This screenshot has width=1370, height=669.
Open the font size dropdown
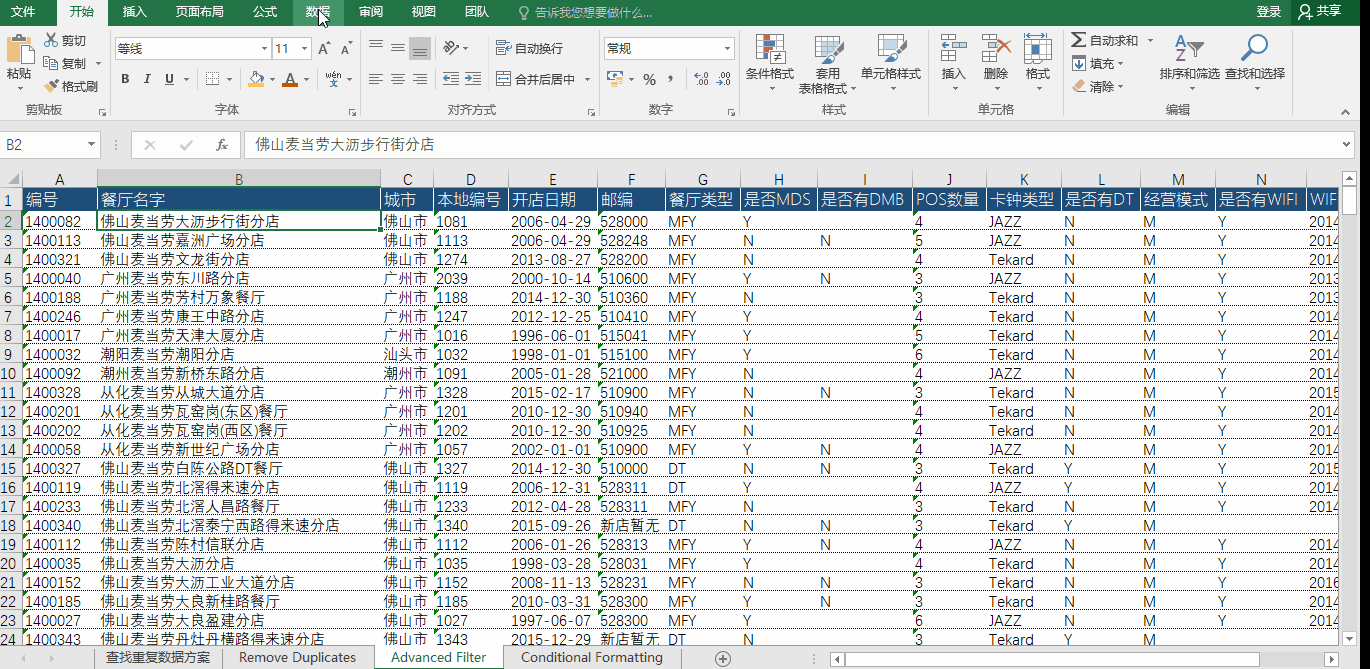(304, 49)
